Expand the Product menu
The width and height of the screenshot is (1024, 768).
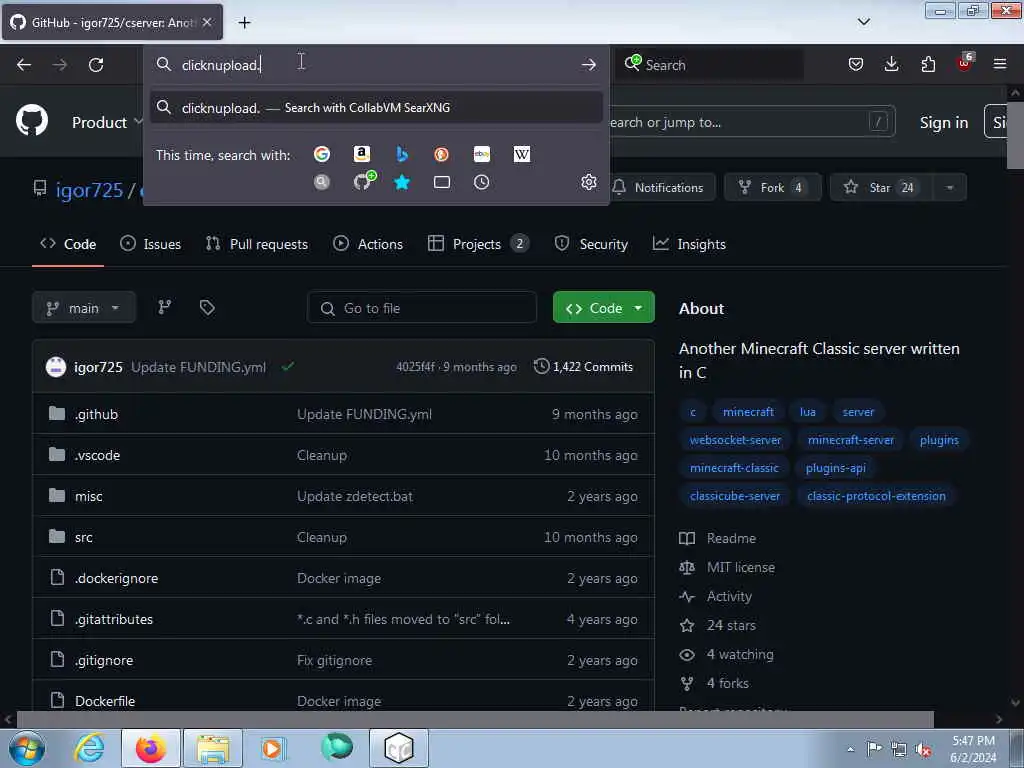point(108,122)
